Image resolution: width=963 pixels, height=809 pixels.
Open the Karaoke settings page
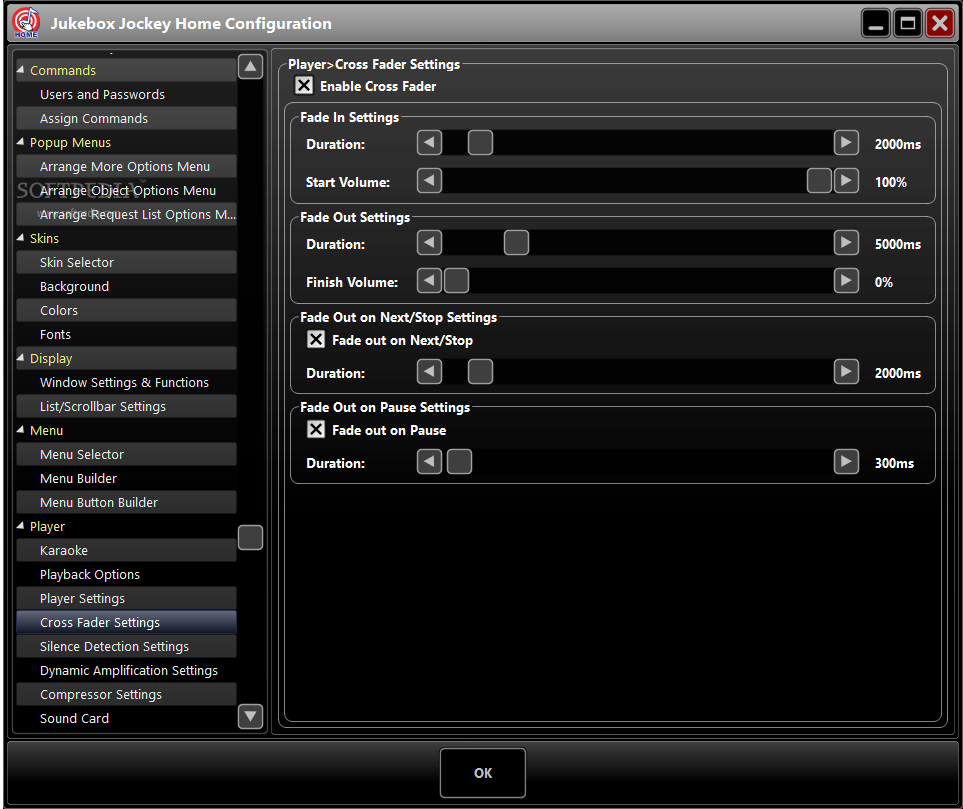point(127,550)
